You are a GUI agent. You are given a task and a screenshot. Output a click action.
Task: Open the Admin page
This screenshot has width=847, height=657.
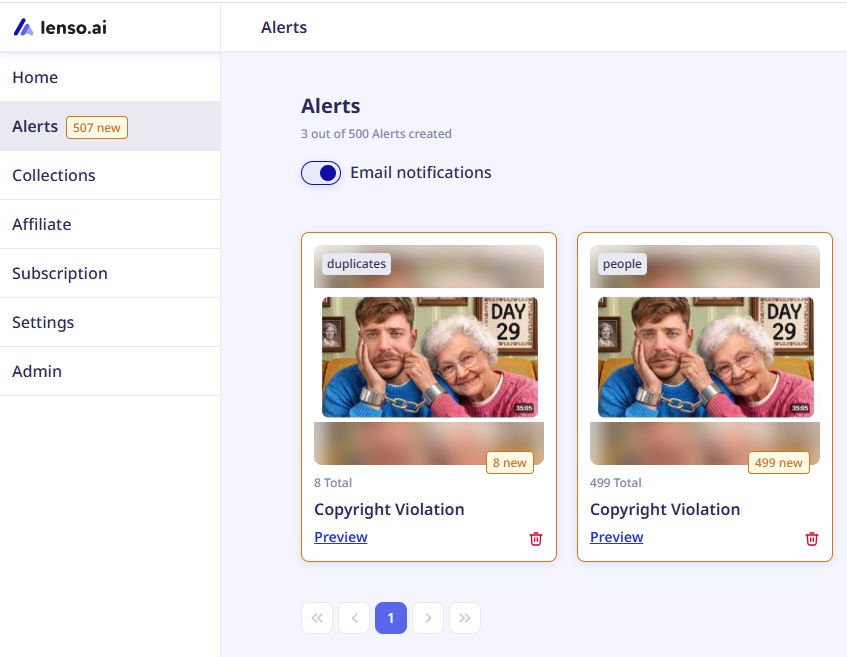(110, 371)
